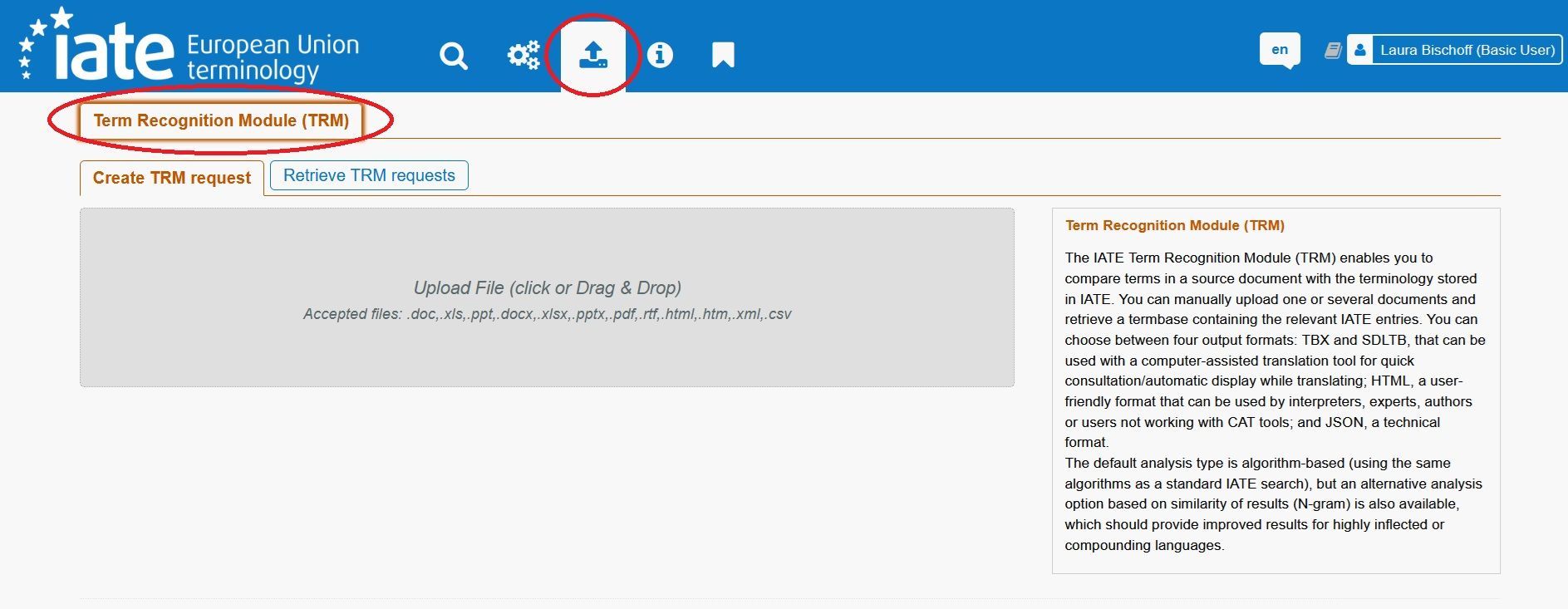Click the info panel's 'Term Recognition Module (TRM)' title
1568x609 pixels.
(1175, 225)
